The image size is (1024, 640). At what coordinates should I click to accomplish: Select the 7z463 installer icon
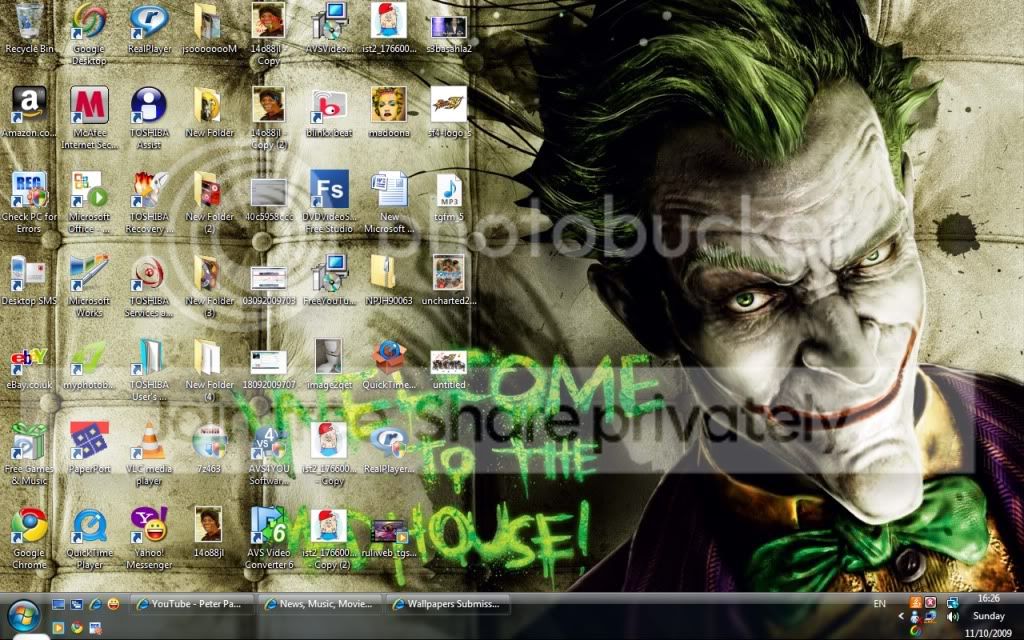209,449
